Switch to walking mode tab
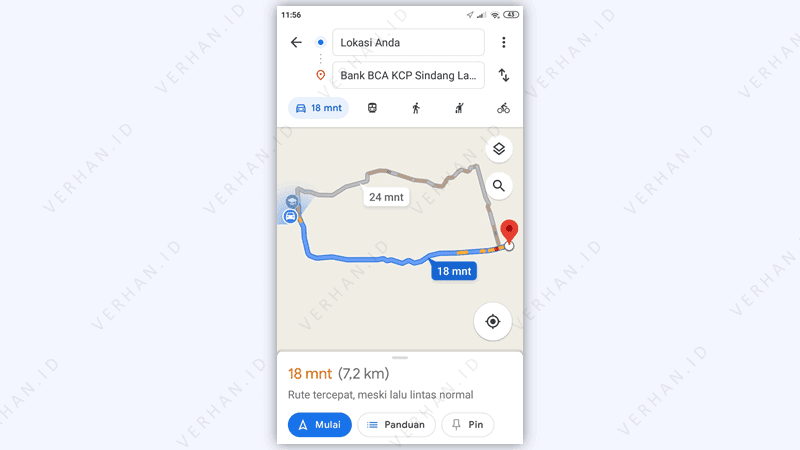The height and width of the screenshot is (450, 800). (416, 108)
